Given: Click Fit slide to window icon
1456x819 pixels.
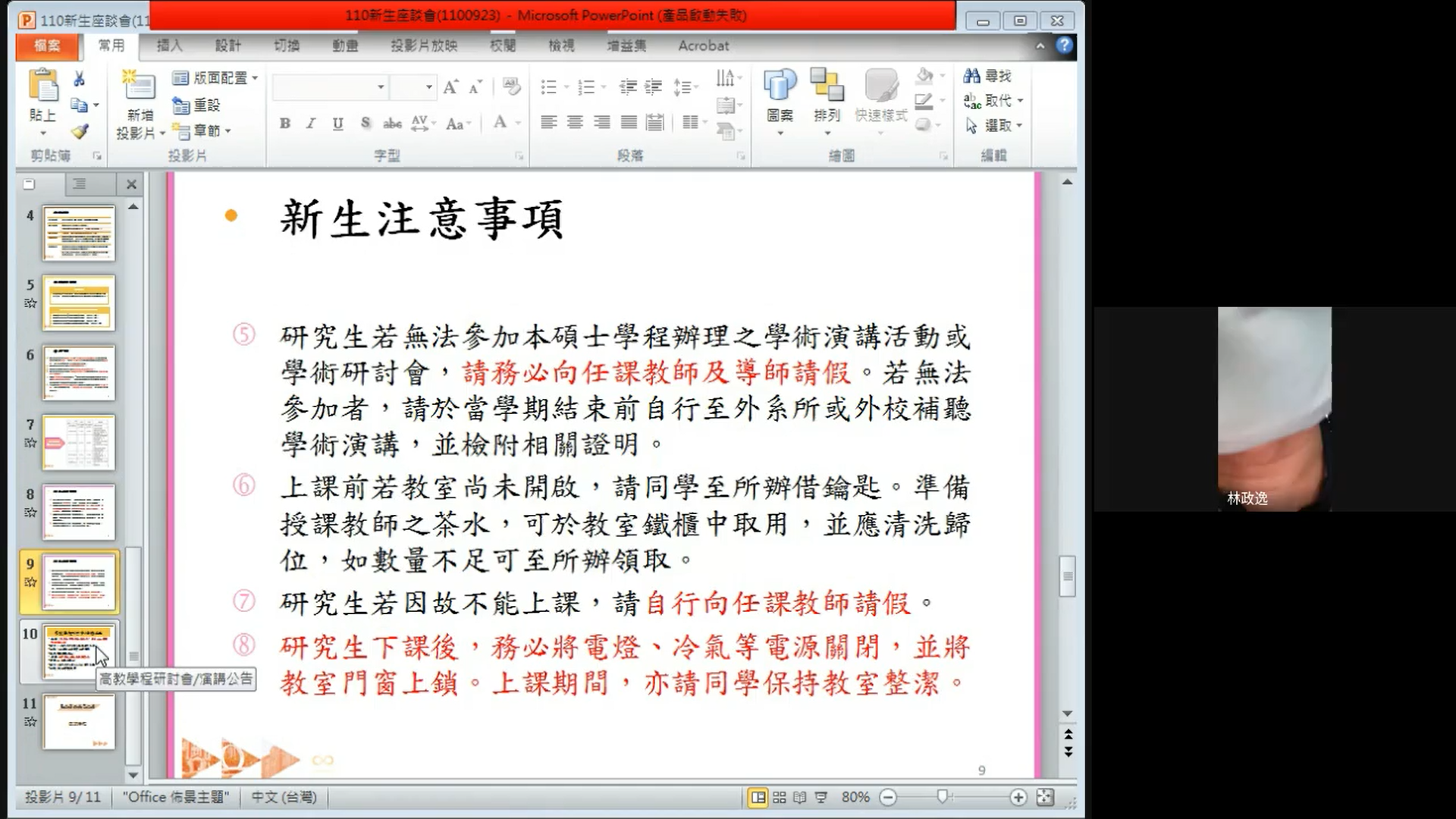Looking at the screenshot, I should pos(1045,797).
